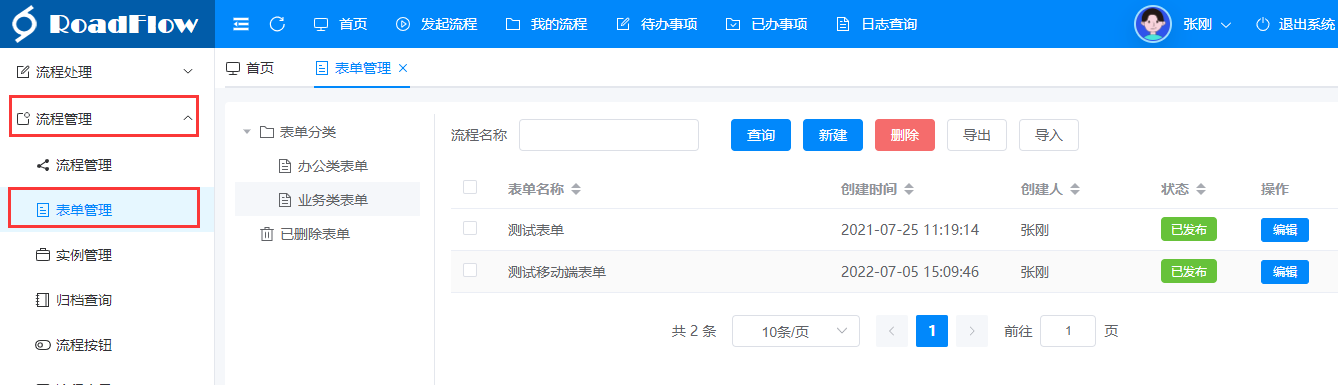This screenshot has width=1338, height=385.
Task: Check the box for 测试表单 row
Action: [470, 229]
